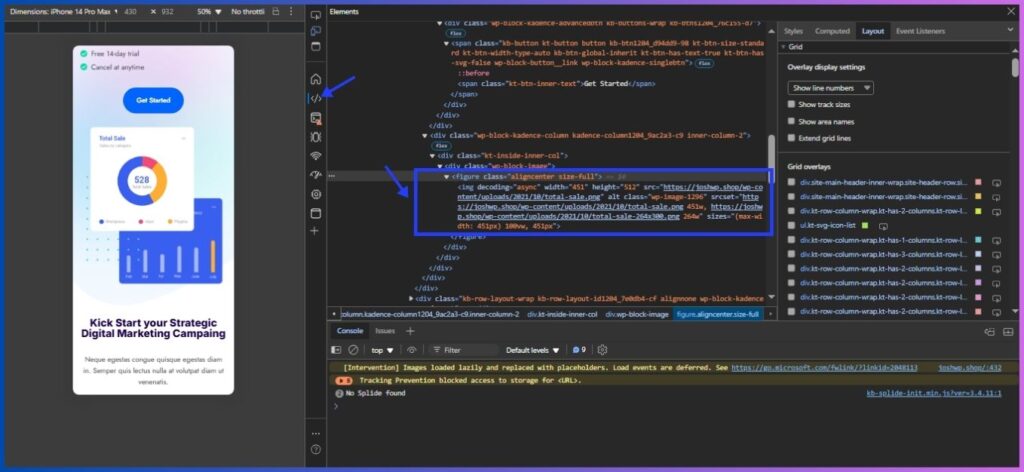
Task: Click the Welcome home icon in DevTools sidebar
Action: pos(316,79)
